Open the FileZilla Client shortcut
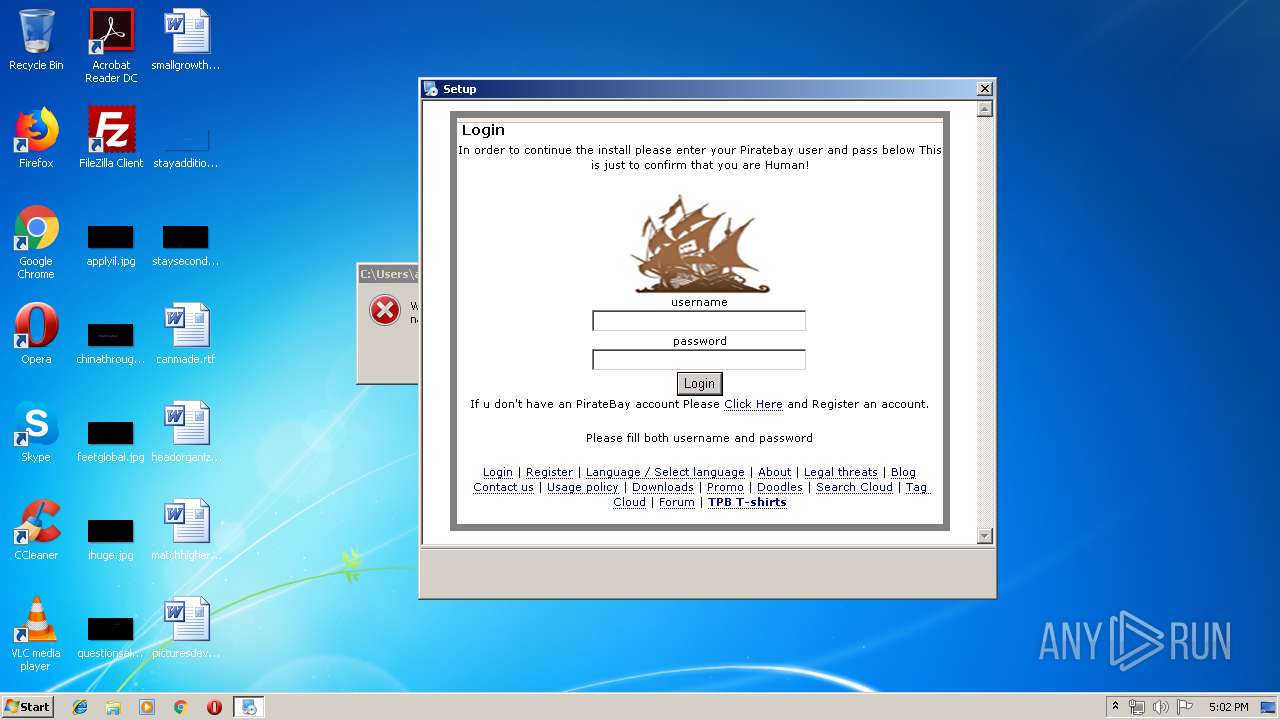Image resolution: width=1280 pixels, height=720 pixels. [x=111, y=138]
